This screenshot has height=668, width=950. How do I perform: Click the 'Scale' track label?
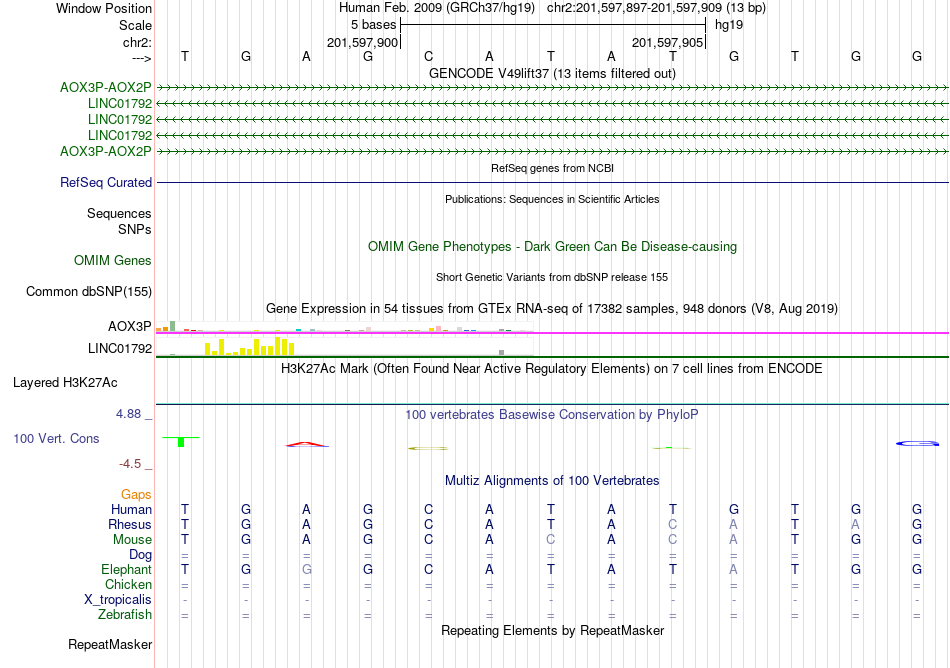[135, 25]
